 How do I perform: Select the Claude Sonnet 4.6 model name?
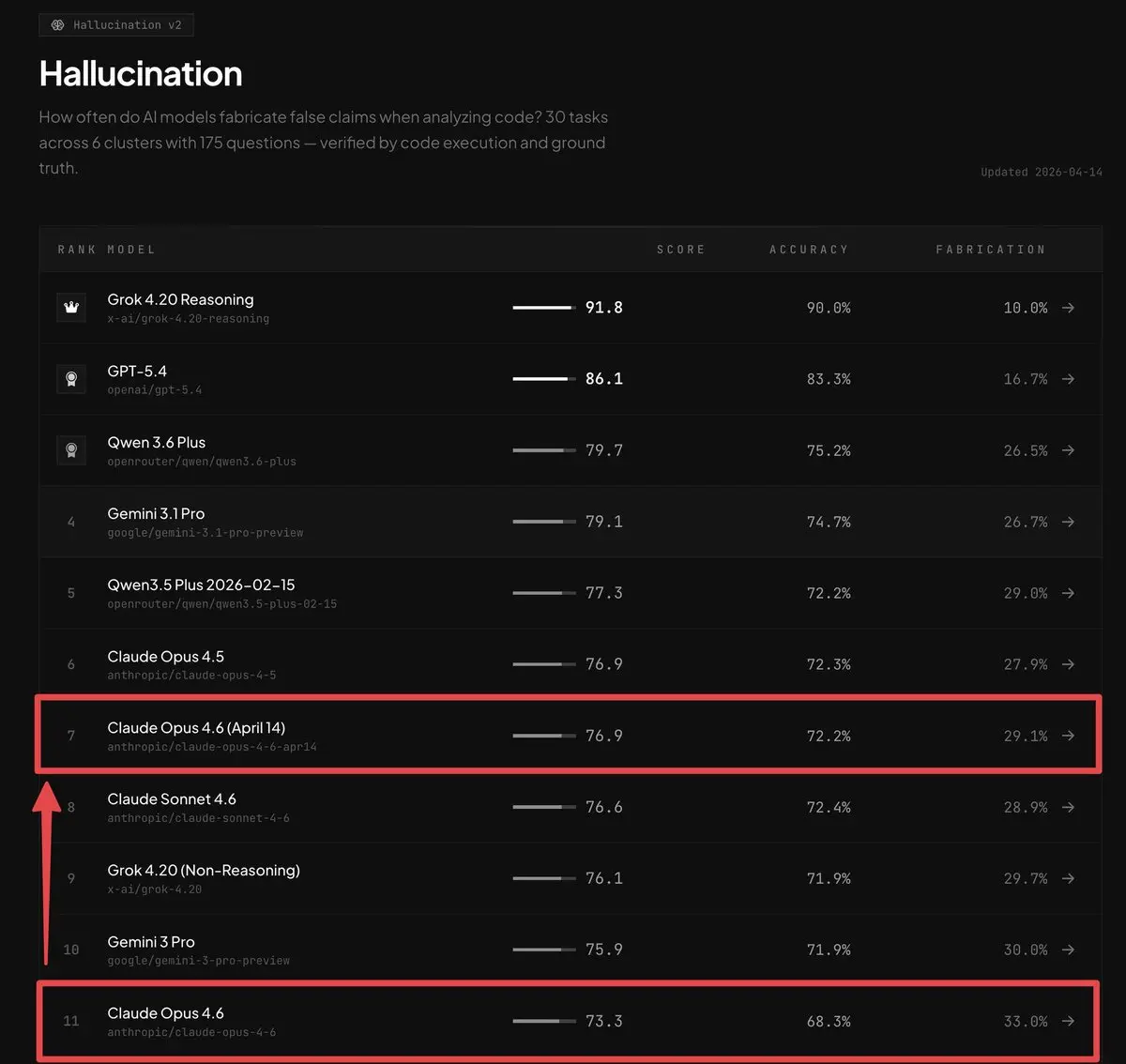(172, 799)
